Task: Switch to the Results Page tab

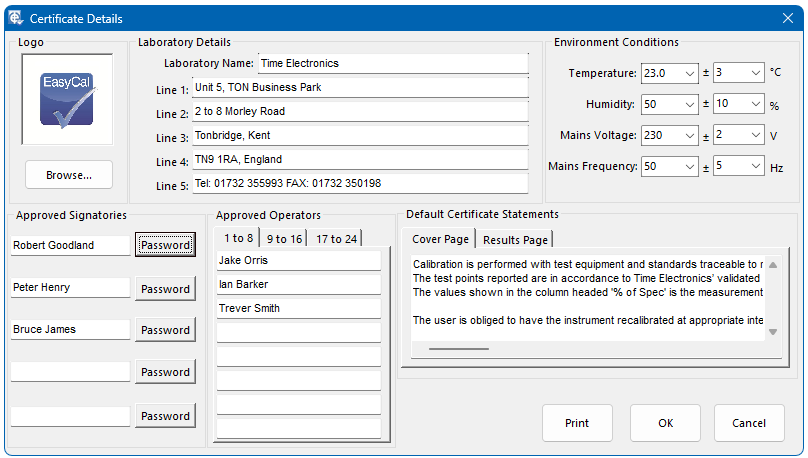Action: pos(515,240)
